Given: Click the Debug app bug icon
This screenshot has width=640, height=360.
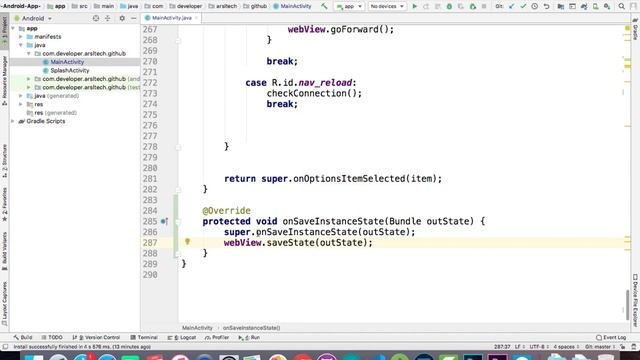Looking at the screenshot, I should tap(449, 6).
